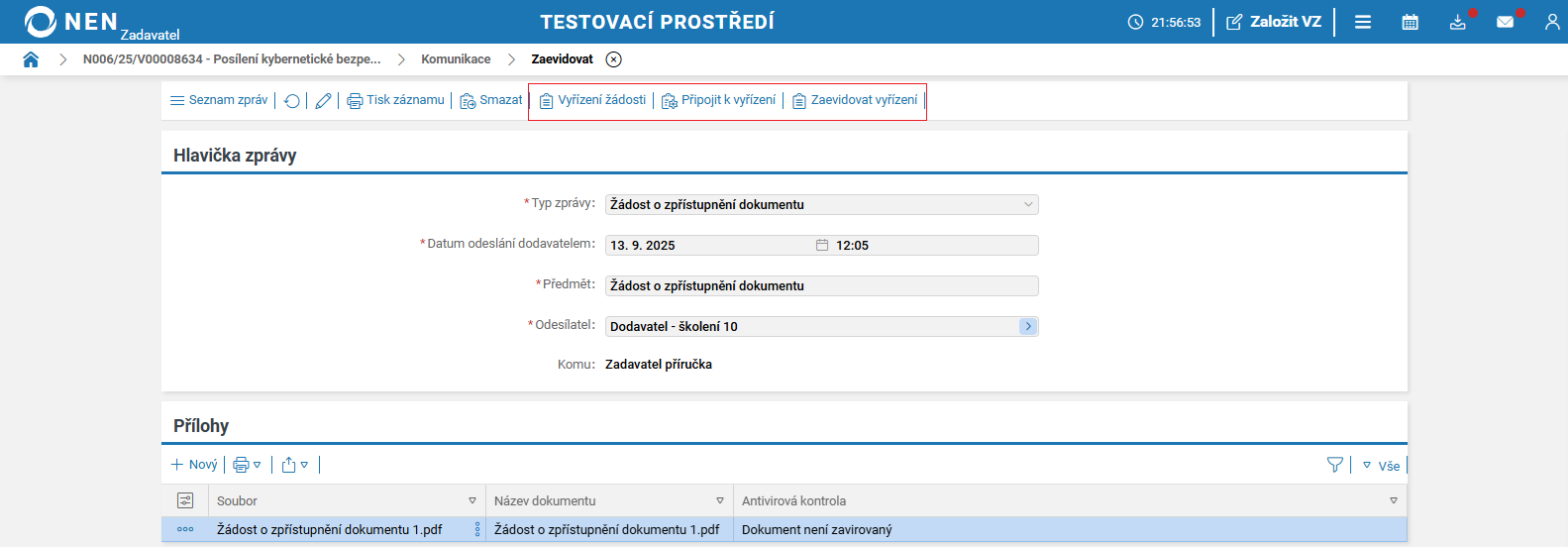Click Komu value Zadavatel příručka
The height and width of the screenshot is (547, 1568).
point(659,365)
